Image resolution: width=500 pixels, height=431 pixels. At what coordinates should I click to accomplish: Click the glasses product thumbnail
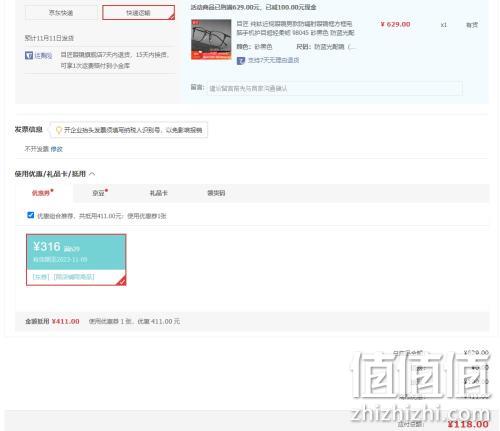pos(211,40)
